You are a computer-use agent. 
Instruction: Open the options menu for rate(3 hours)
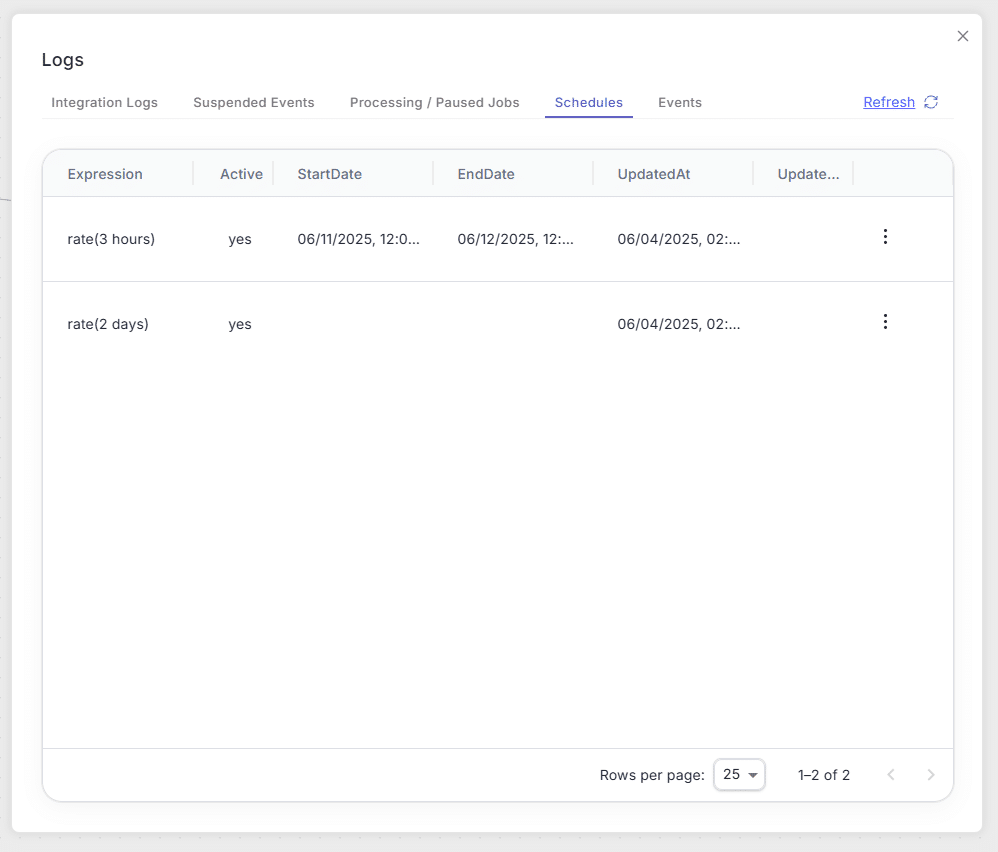(885, 237)
